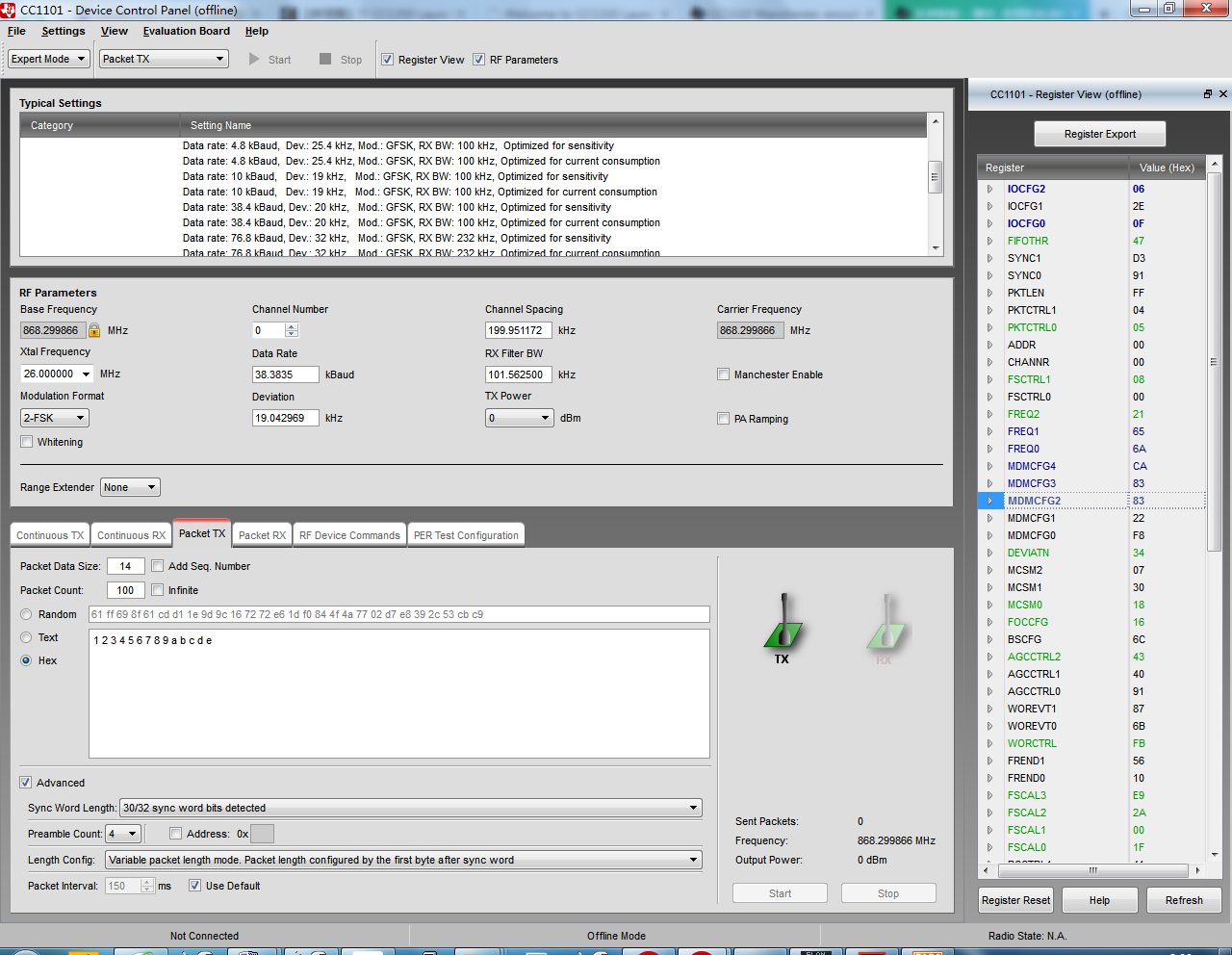Click the Register View horizontal scrollbar
Viewport: 1232px width, 955px height.
point(1091,870)
